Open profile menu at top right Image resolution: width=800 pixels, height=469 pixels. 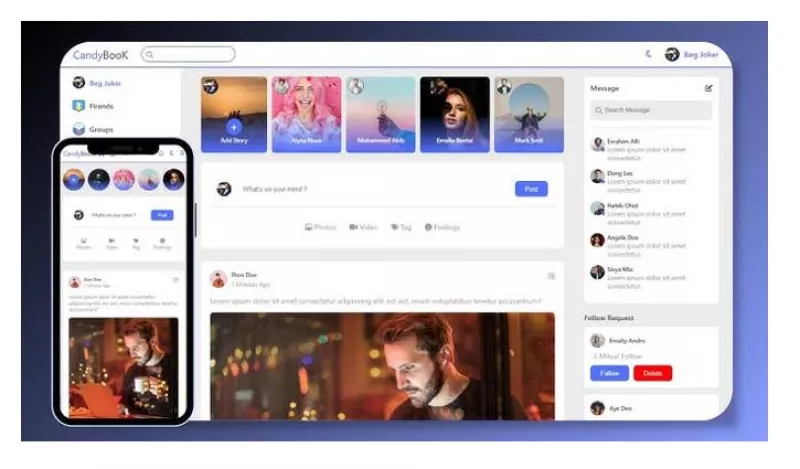point(692,54)
